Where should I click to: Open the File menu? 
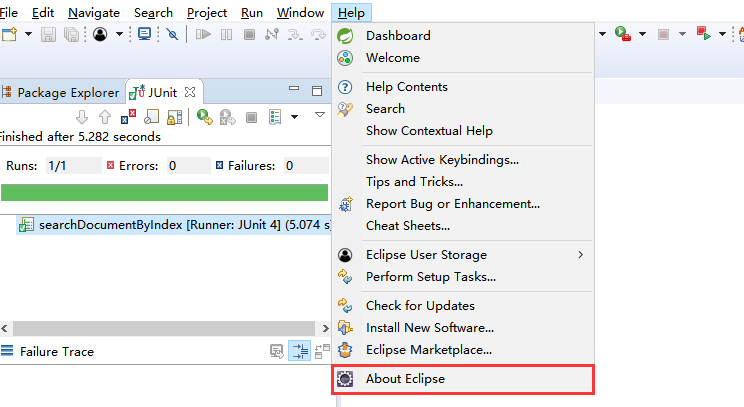[x=9, y=13]
